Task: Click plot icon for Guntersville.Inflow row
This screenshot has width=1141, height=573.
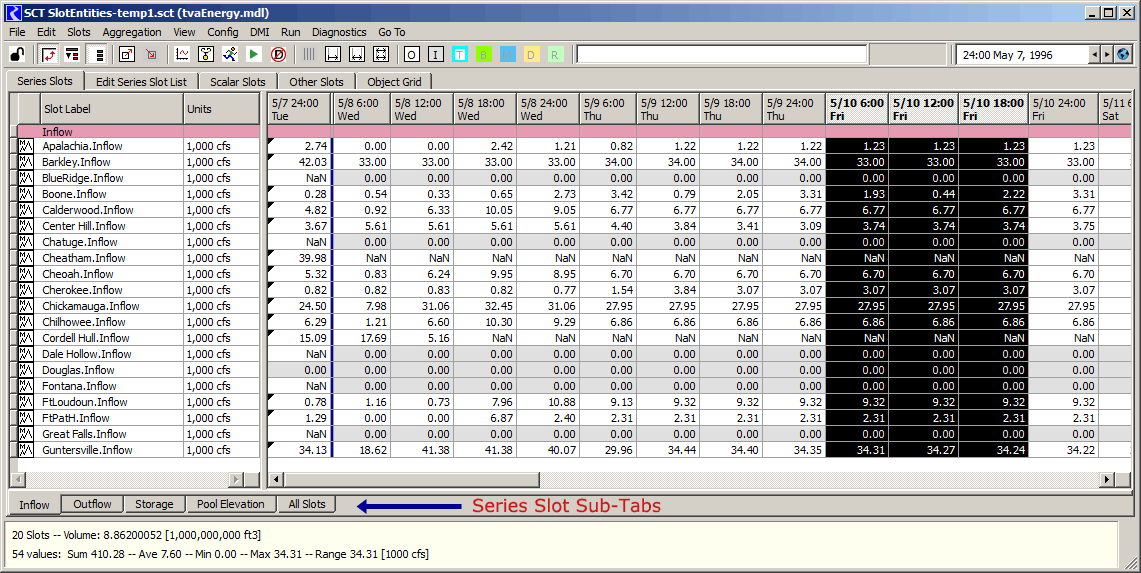Action: click(x=26, y=450)
